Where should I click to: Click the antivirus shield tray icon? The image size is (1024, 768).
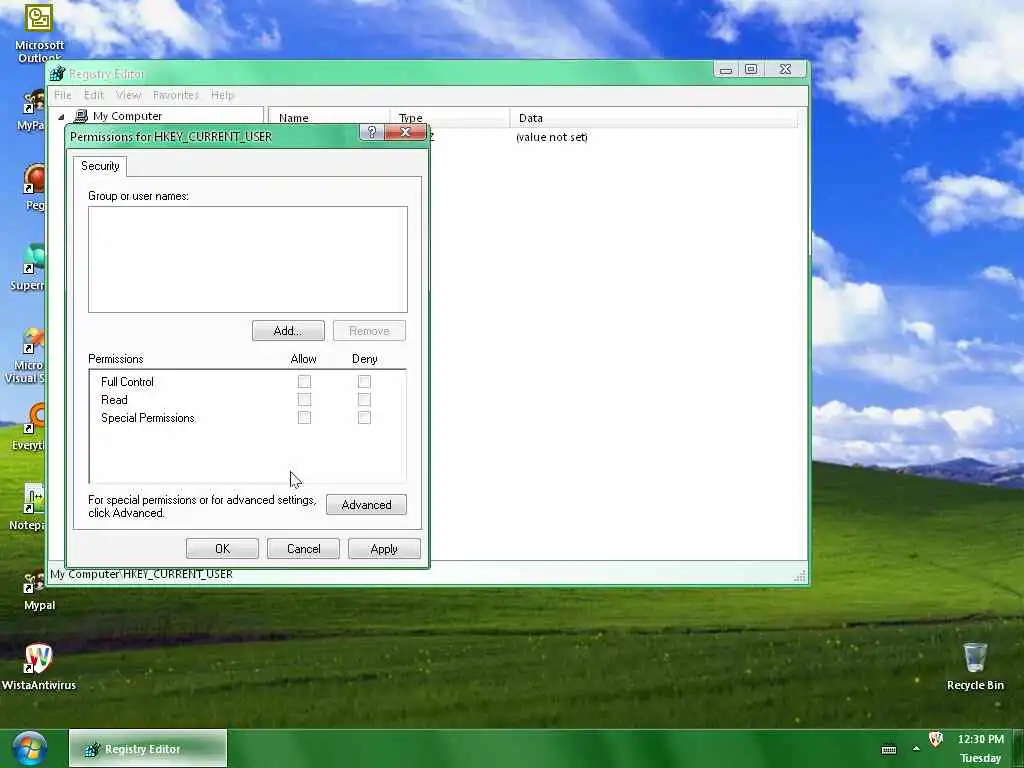pyautogui.click(x=936, y=739)
